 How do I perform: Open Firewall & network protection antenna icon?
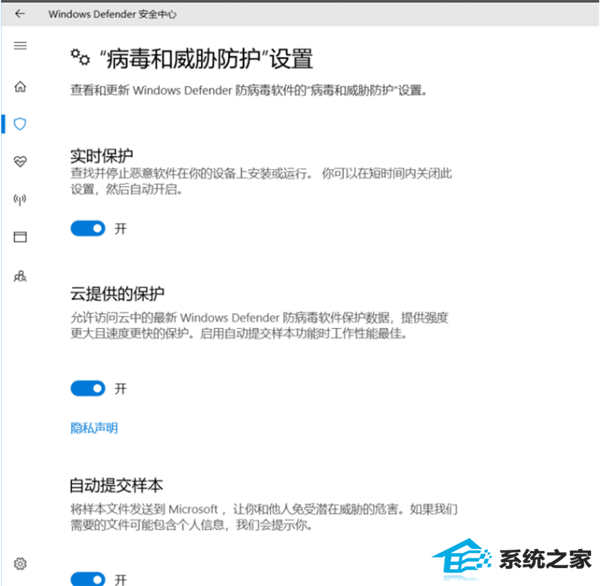click(x=20, y=199)
